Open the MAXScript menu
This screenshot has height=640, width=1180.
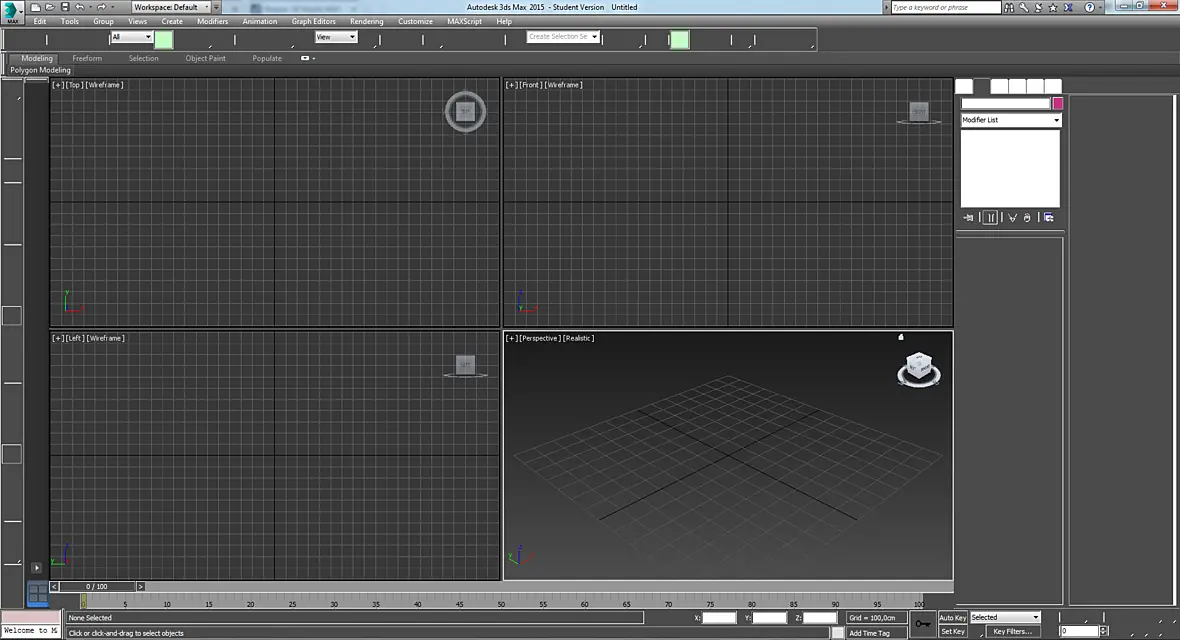(464, 21)
